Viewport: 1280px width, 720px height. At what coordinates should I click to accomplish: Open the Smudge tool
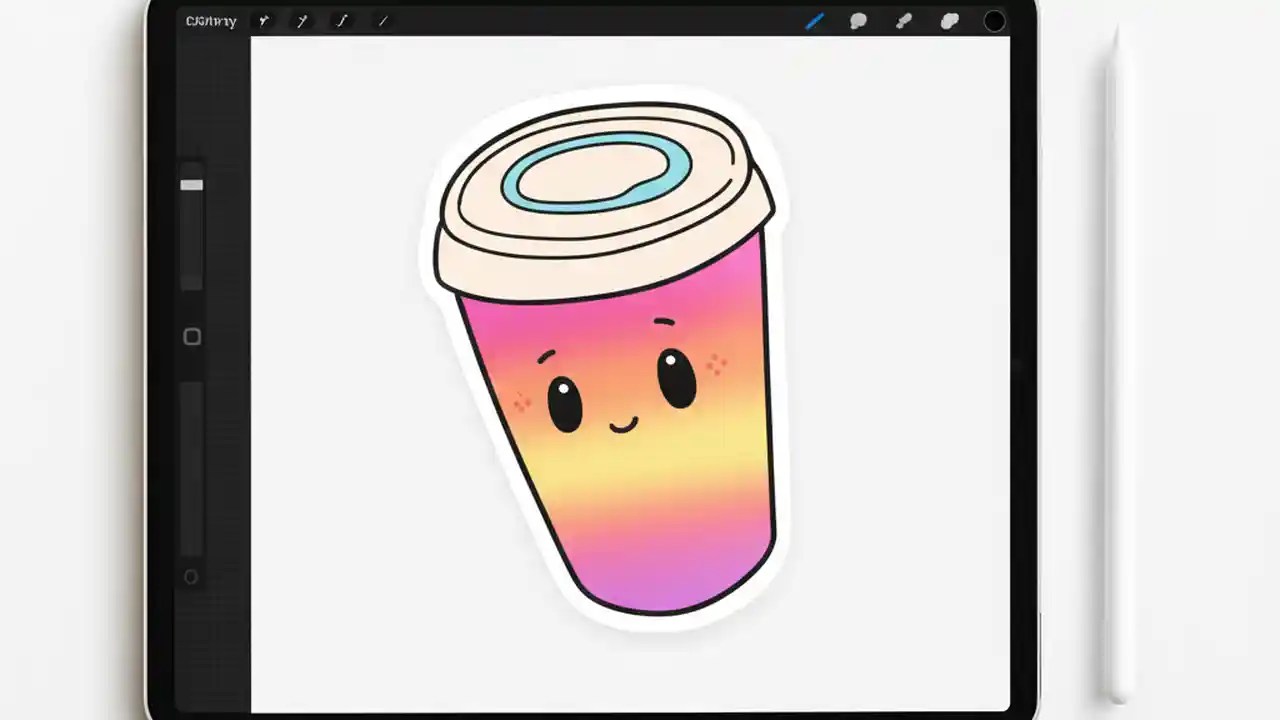(x=858, y=21)
